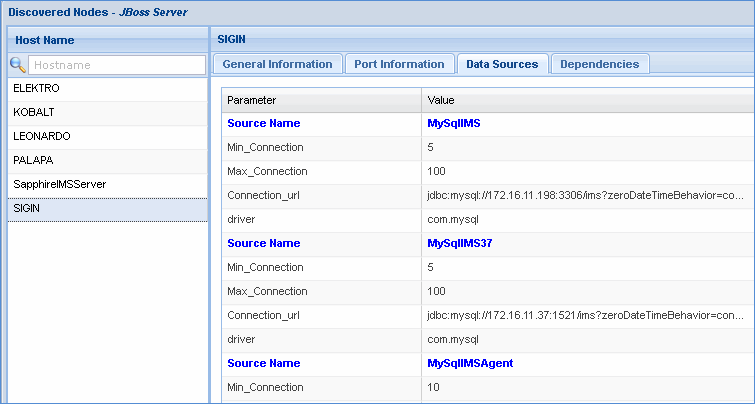This screenshot has width=755, height=404.
Task: Select the KOBALT host
Action: pos(33,112)
